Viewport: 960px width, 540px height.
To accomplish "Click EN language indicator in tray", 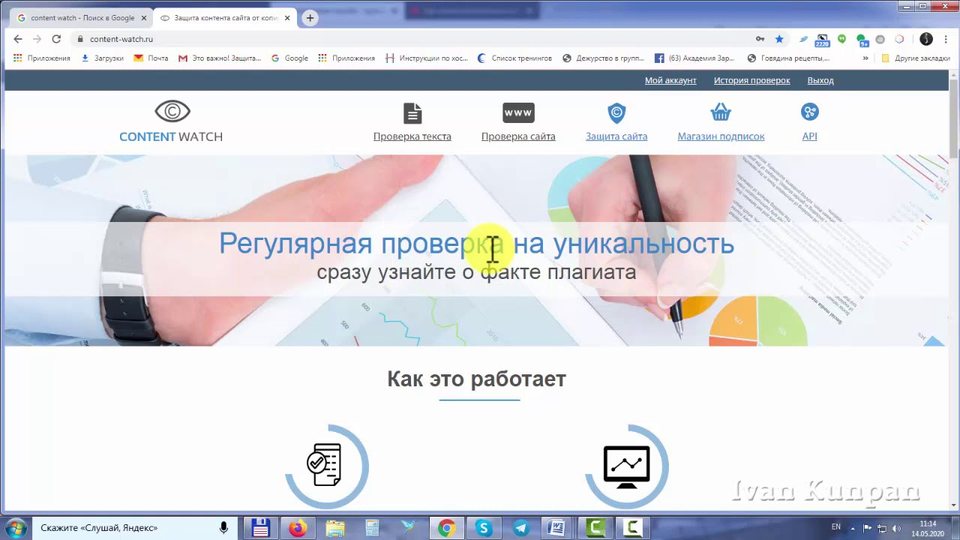I will 836,527.
